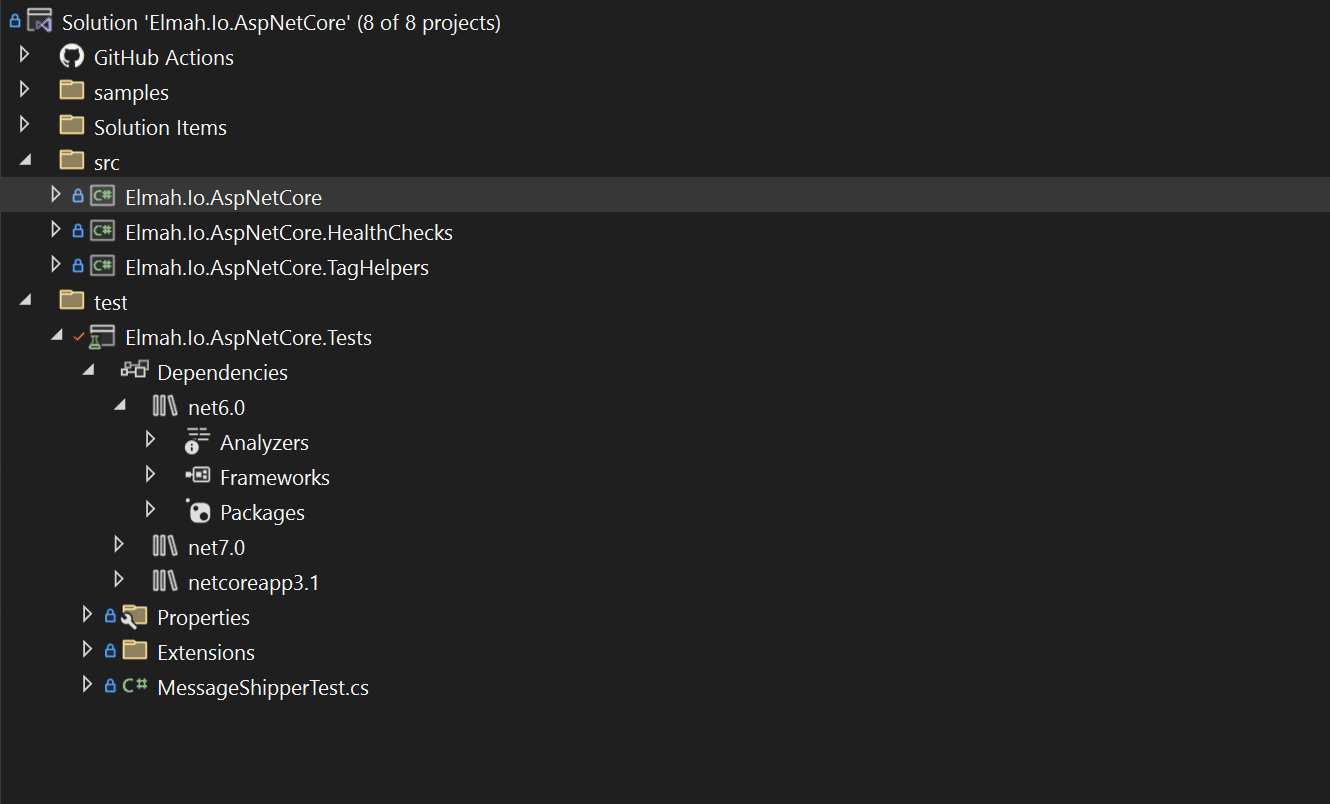Click the solution icon at the top
The height and width of the screenshot is (804, 1330).
coord(38,20)
